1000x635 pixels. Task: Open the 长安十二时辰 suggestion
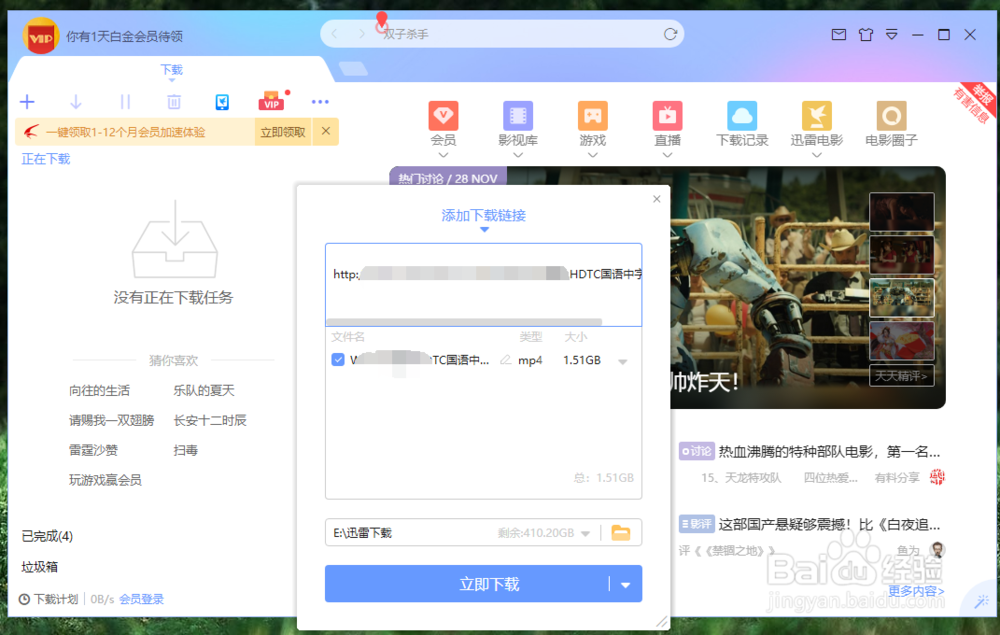click(210, 420)
